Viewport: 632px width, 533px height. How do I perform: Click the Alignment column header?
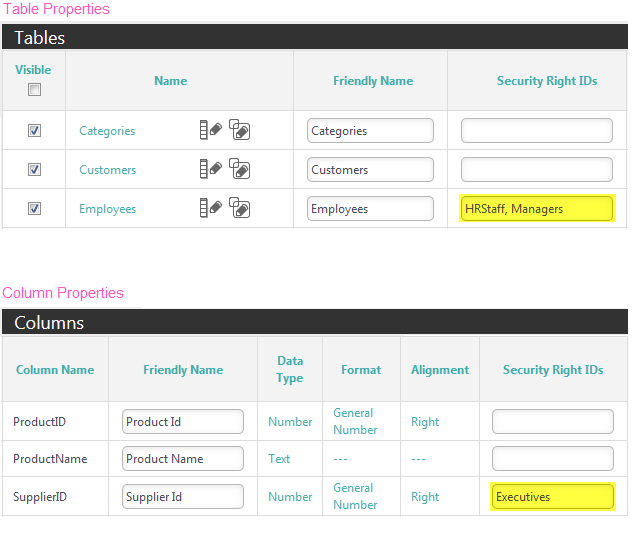point(440,370)
